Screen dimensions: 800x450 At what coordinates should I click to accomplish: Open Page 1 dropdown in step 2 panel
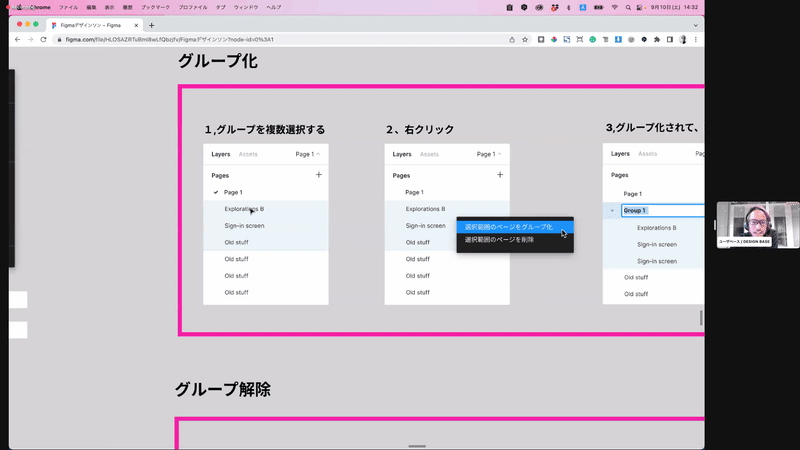(x=489, y=154)
